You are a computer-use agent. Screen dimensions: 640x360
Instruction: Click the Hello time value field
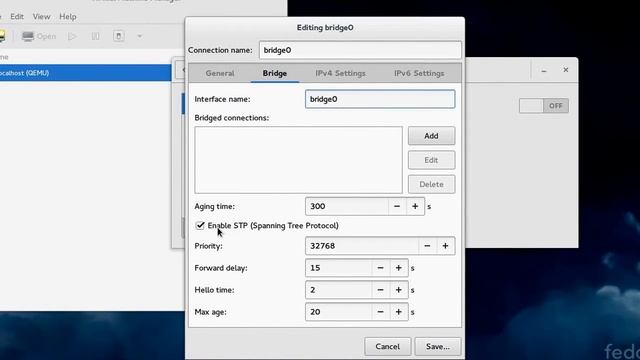(338, 290)
